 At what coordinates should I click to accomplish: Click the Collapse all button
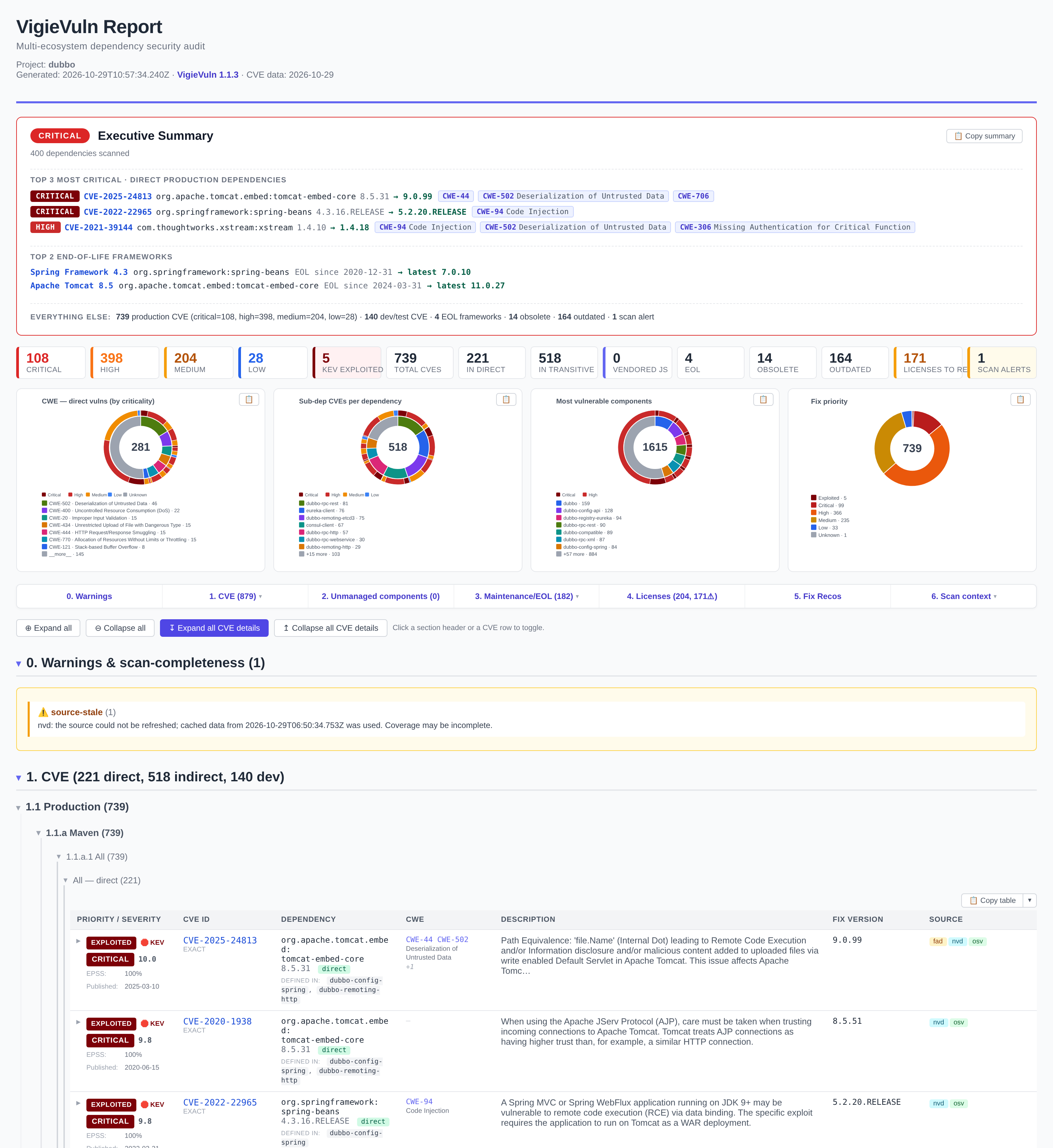coord(120,628)
